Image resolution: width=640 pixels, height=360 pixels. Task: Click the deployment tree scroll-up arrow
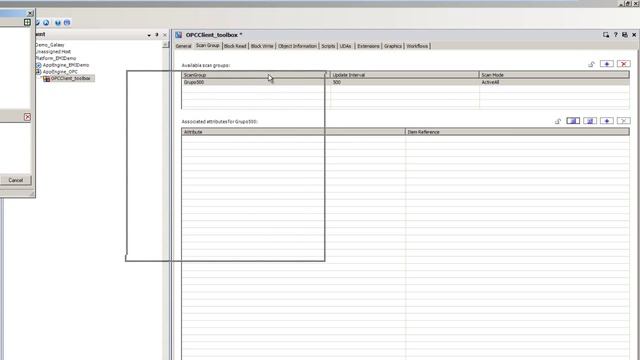pos(165,44)
